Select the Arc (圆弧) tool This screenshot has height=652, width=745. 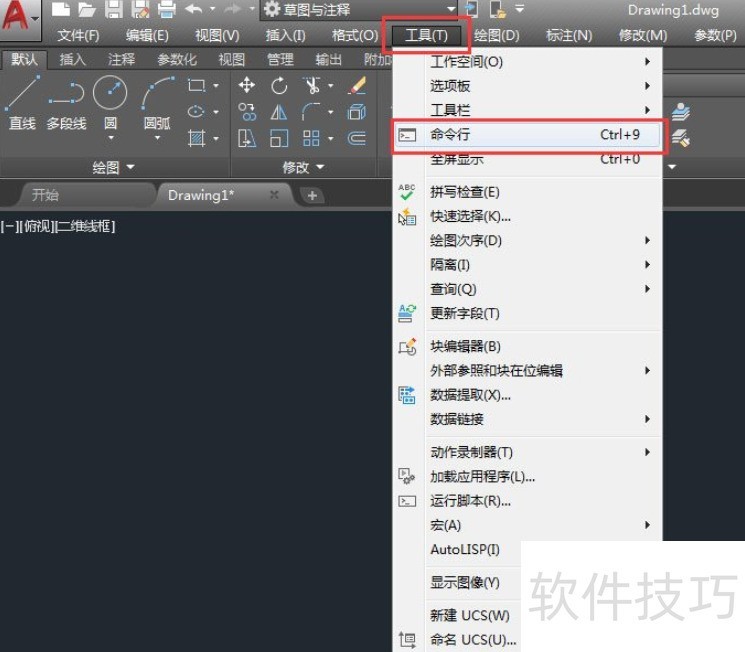(157, 102)
